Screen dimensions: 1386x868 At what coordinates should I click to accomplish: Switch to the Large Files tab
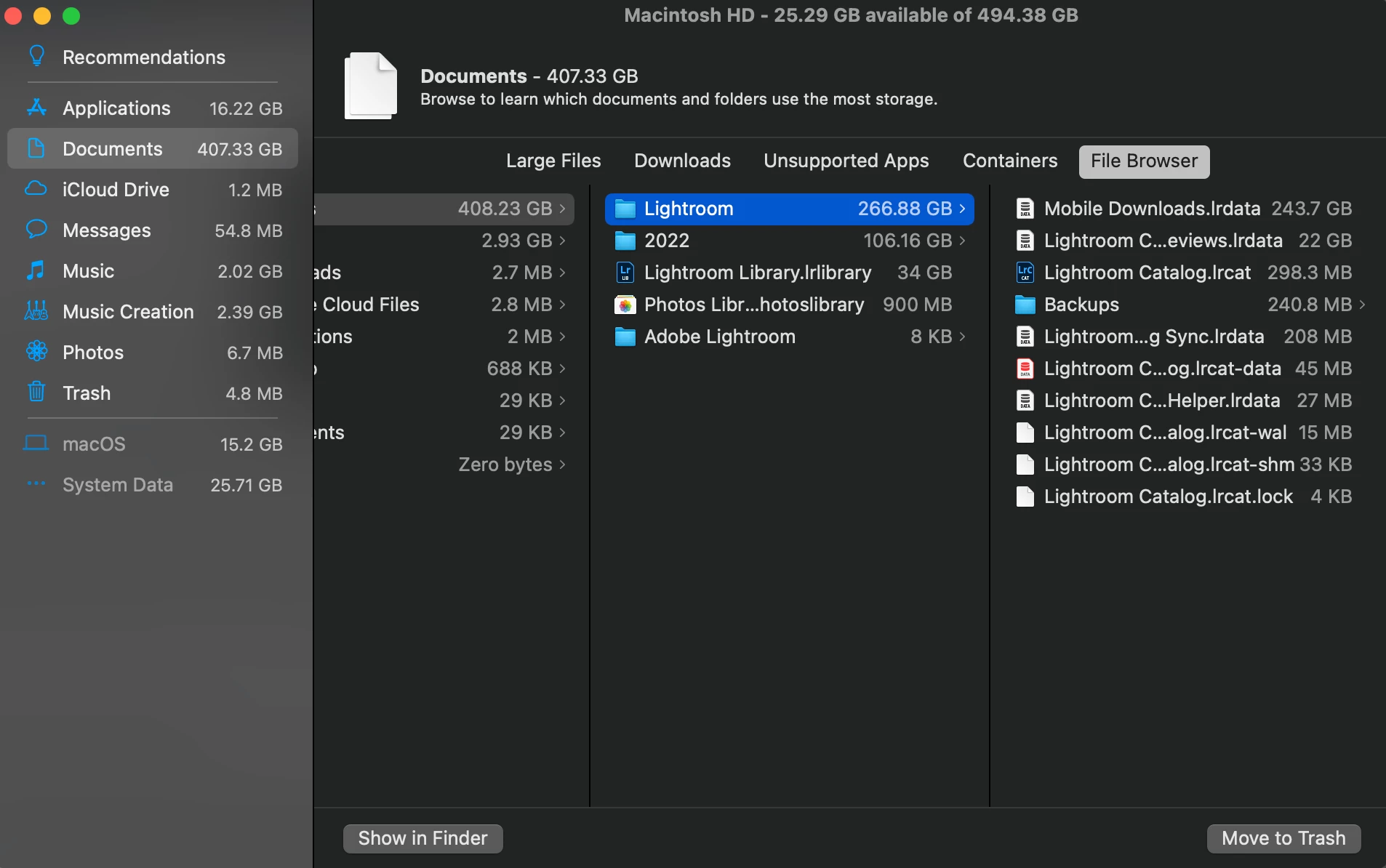[x=553, y=161]
